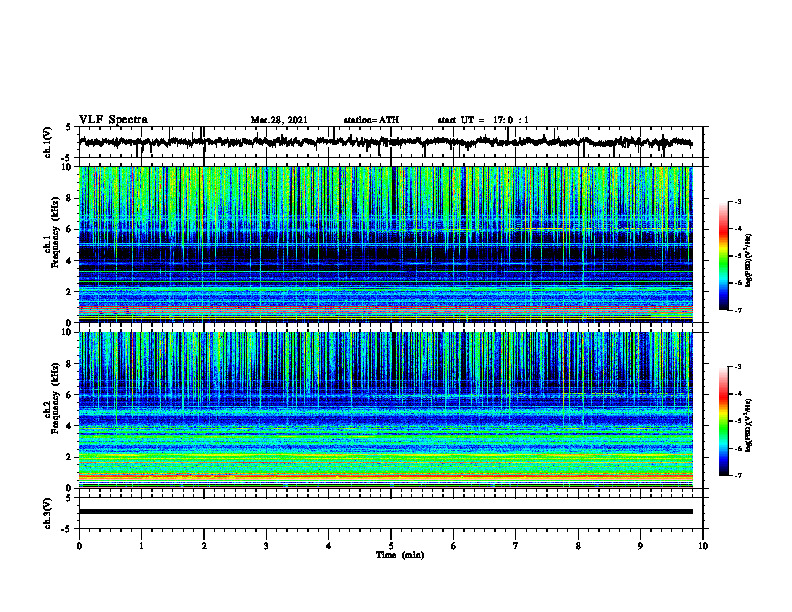
Task: Click time axis tick label "9"
Action: coord(640,546)
